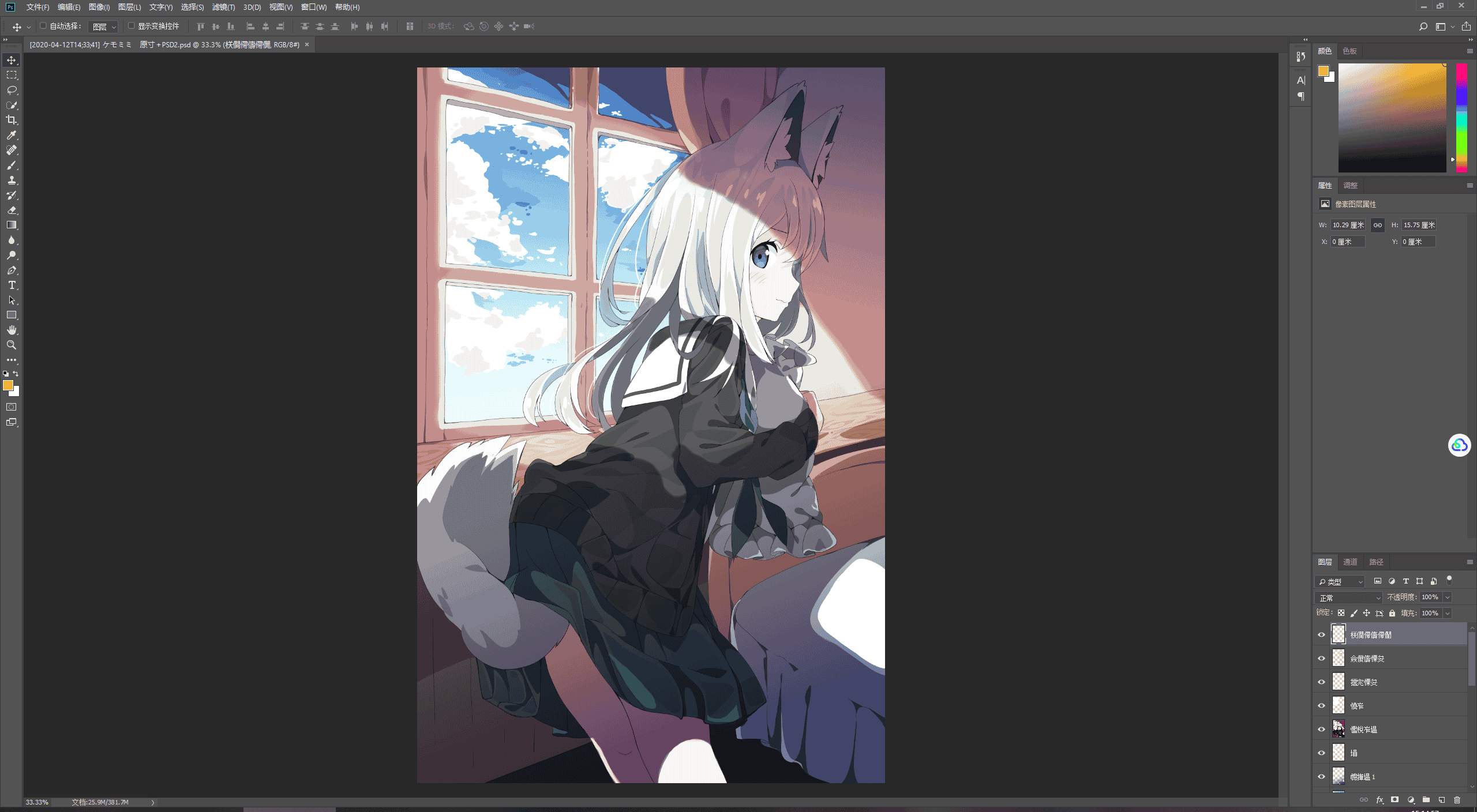Click the layer style fx icon
The width and height of the screenshot is (1477, 812).
(x=1379, y=800)
